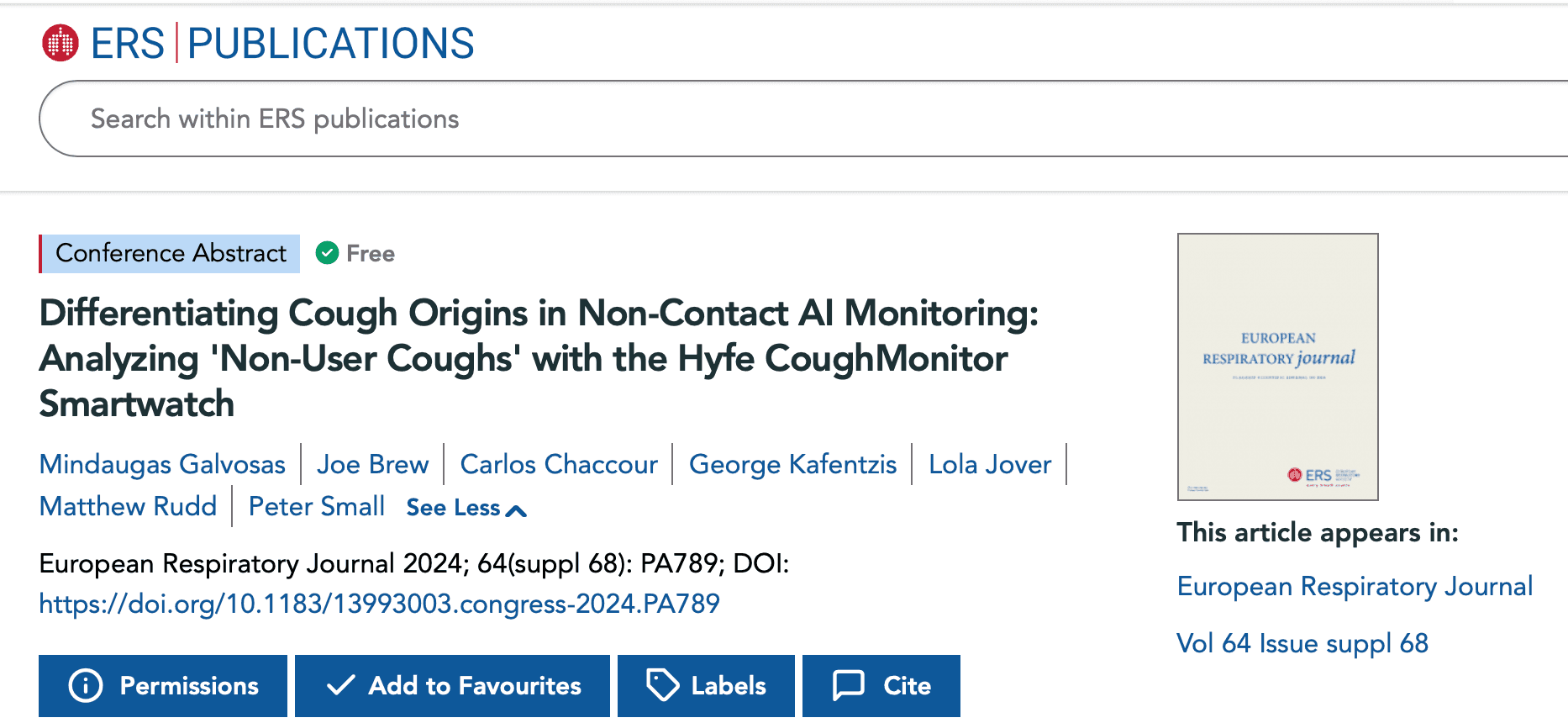Viewport: 1568px width, 723px height.
Task: Open Permissions via the info icon
Action: [x=85, y=685]
